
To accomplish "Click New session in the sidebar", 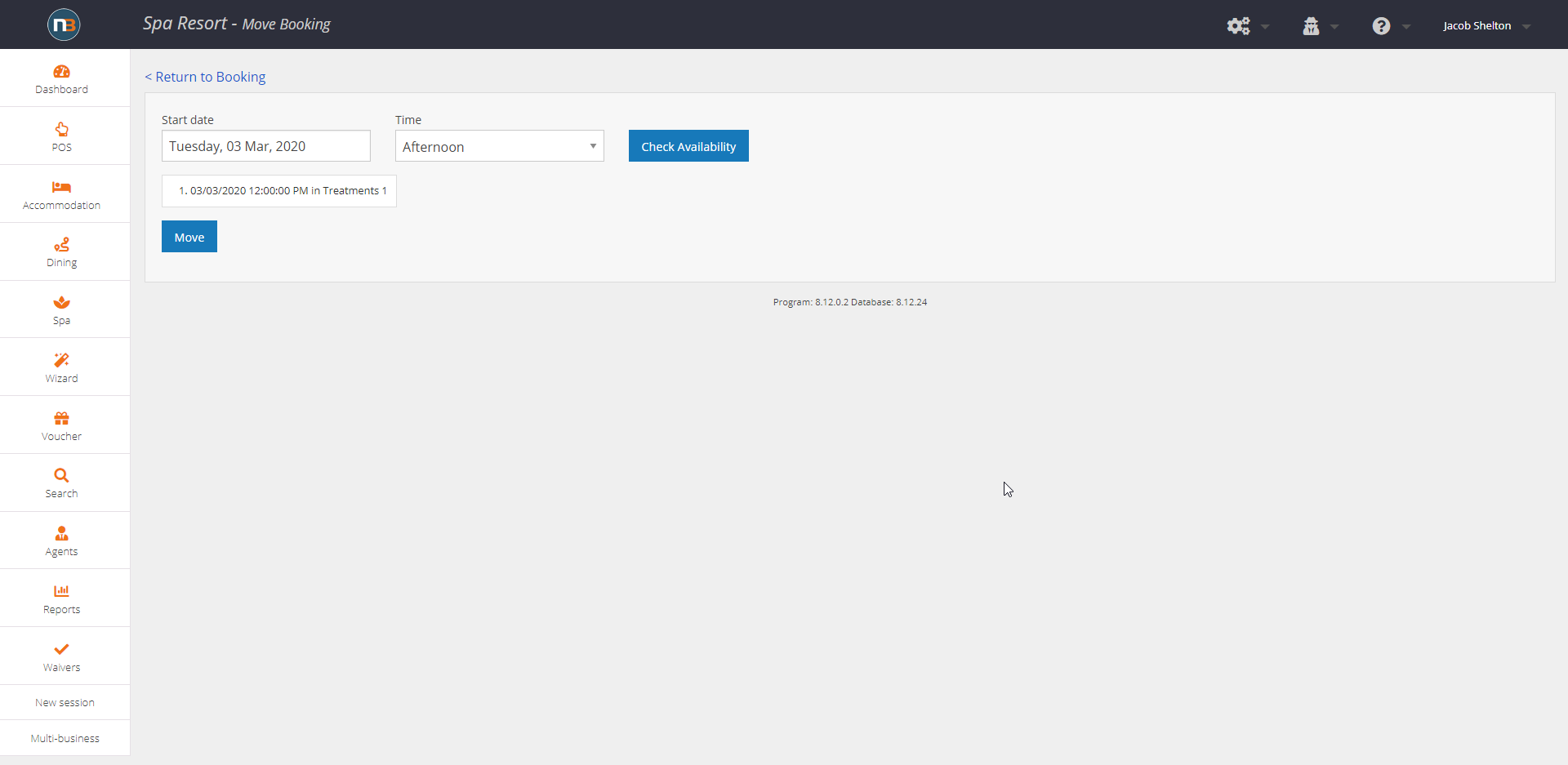I will pos(65,703).
